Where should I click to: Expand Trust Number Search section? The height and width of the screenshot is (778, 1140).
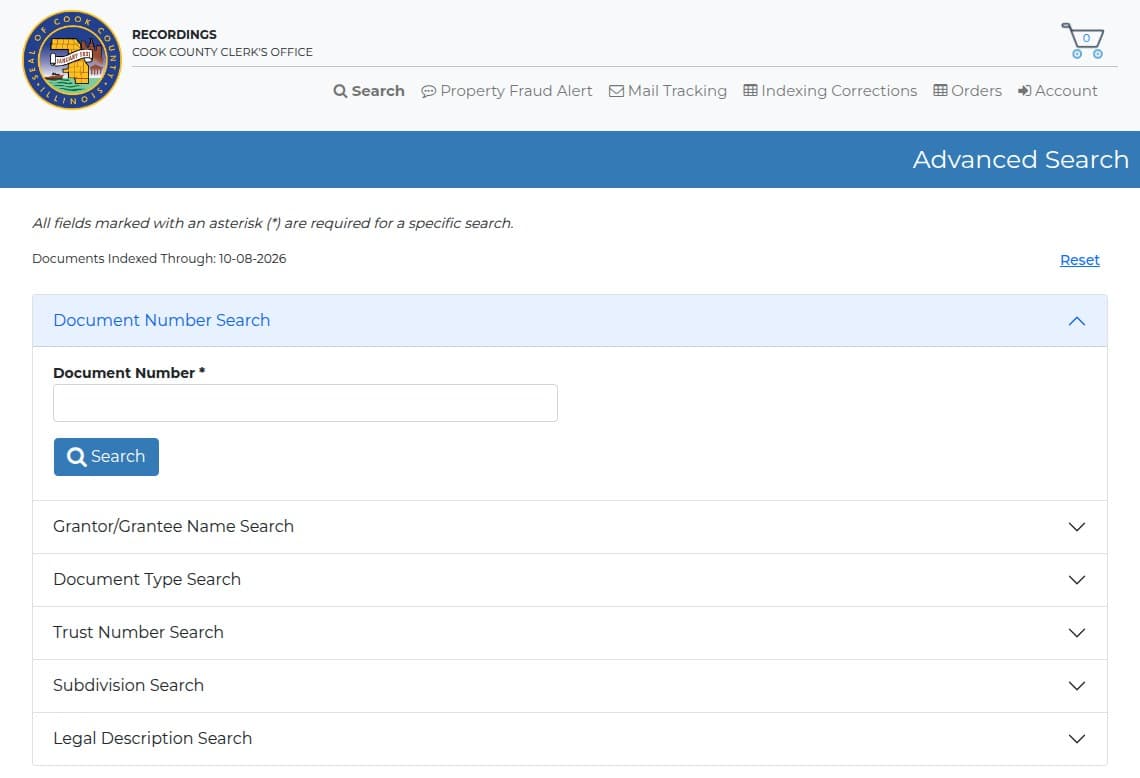pyautogui.click(x=569, y=633)
